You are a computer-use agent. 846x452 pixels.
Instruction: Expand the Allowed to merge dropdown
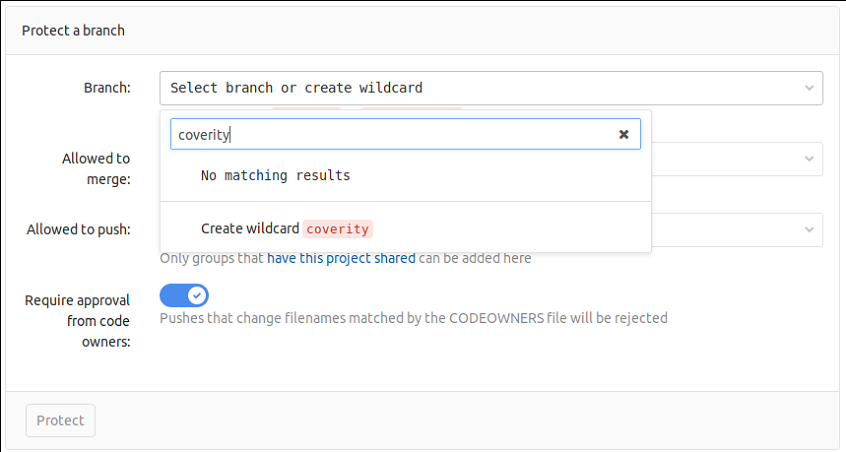(x=736, y=159)
